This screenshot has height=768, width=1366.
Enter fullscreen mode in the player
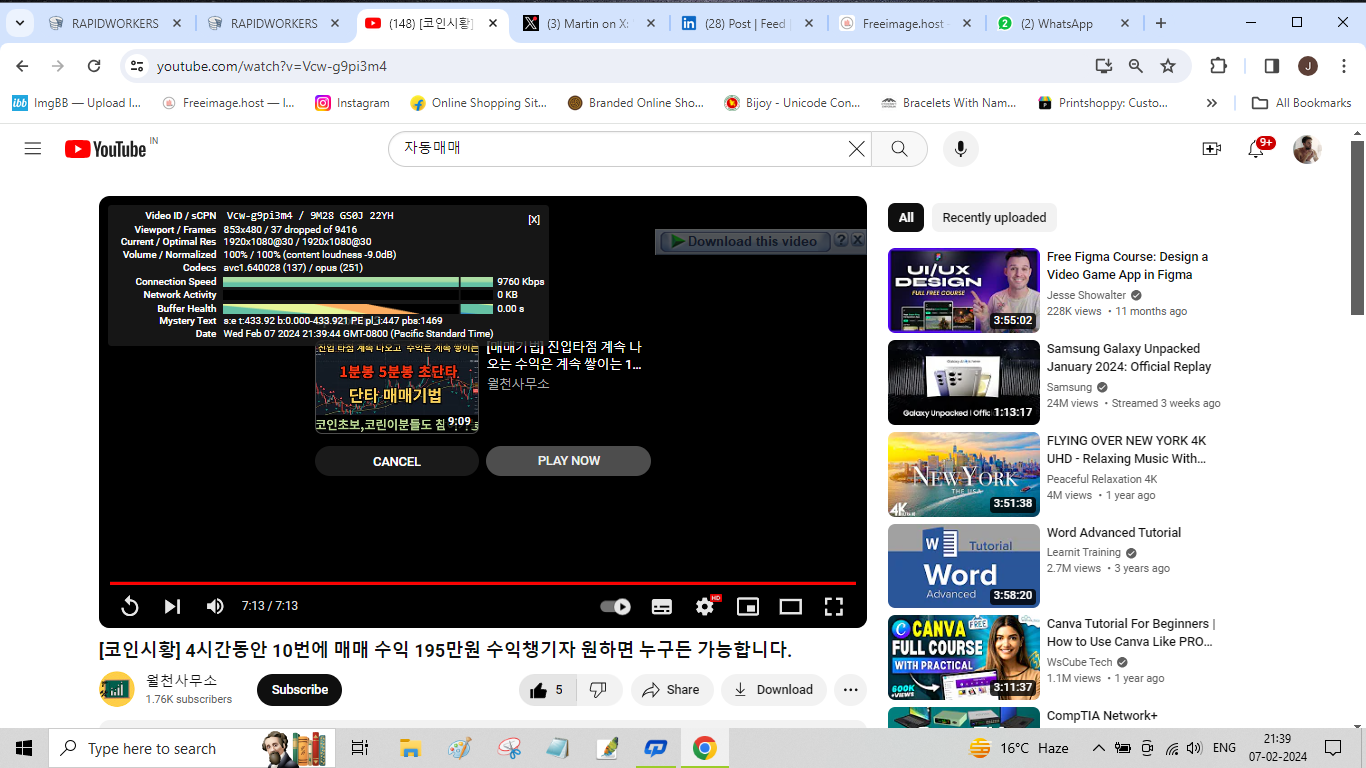834,606
